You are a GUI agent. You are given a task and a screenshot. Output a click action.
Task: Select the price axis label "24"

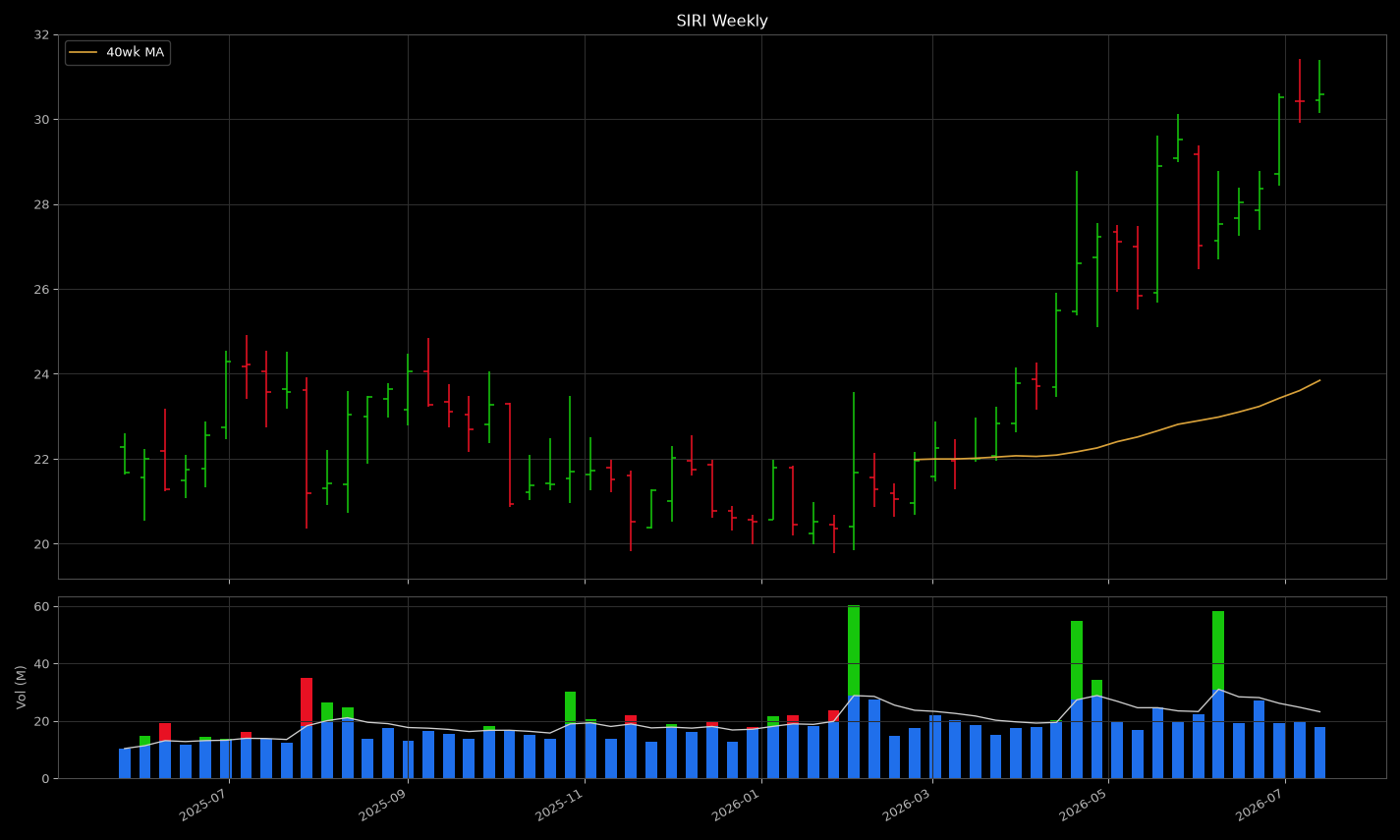point(41,374)
